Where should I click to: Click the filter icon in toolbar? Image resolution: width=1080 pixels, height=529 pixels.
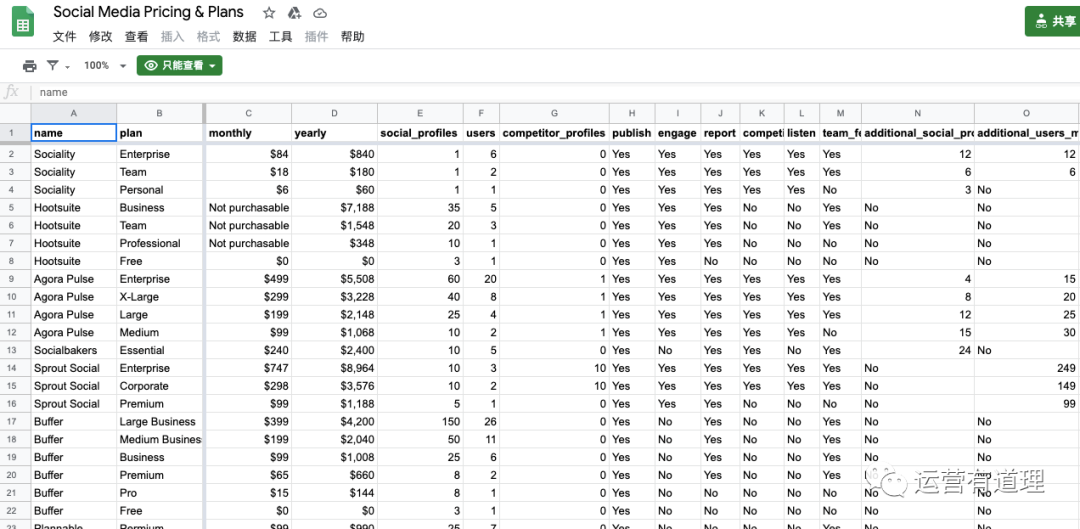(x=52, y=65)
